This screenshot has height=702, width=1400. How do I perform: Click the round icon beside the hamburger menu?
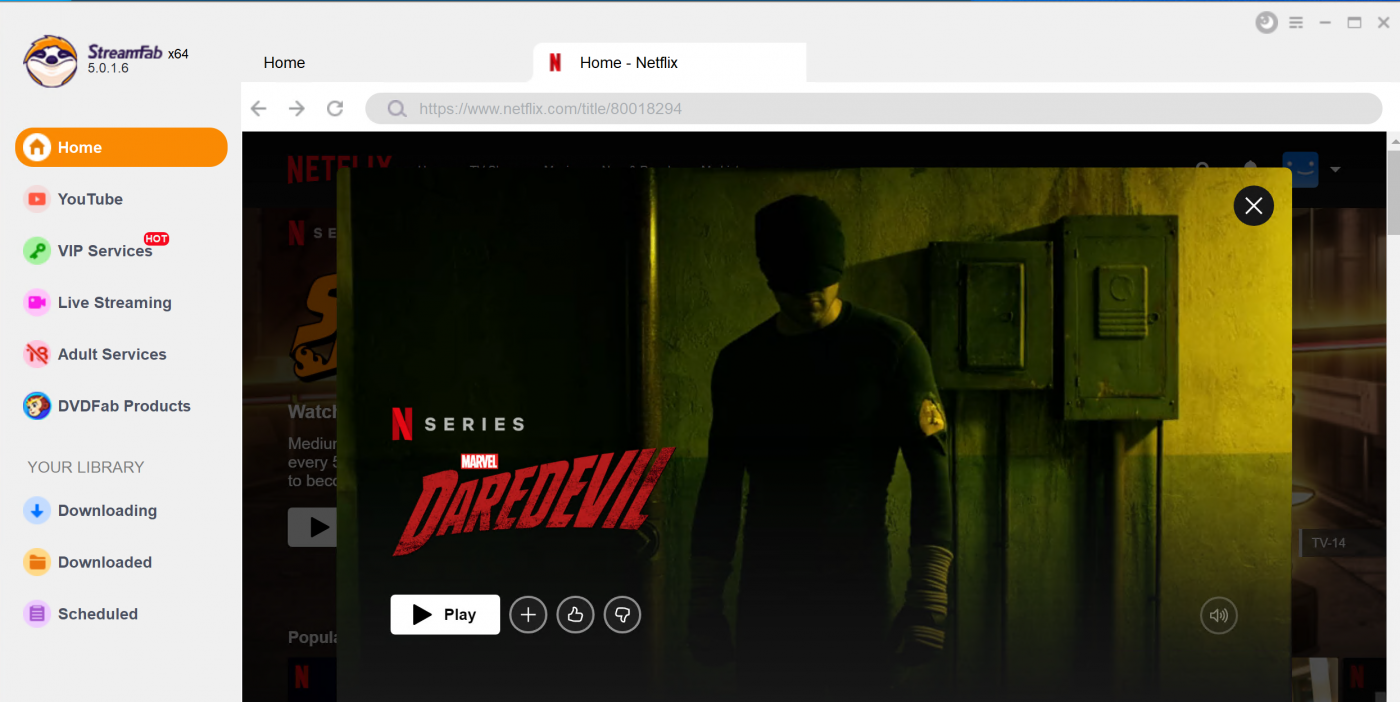pyautogui.click(x=1267, y=22)
